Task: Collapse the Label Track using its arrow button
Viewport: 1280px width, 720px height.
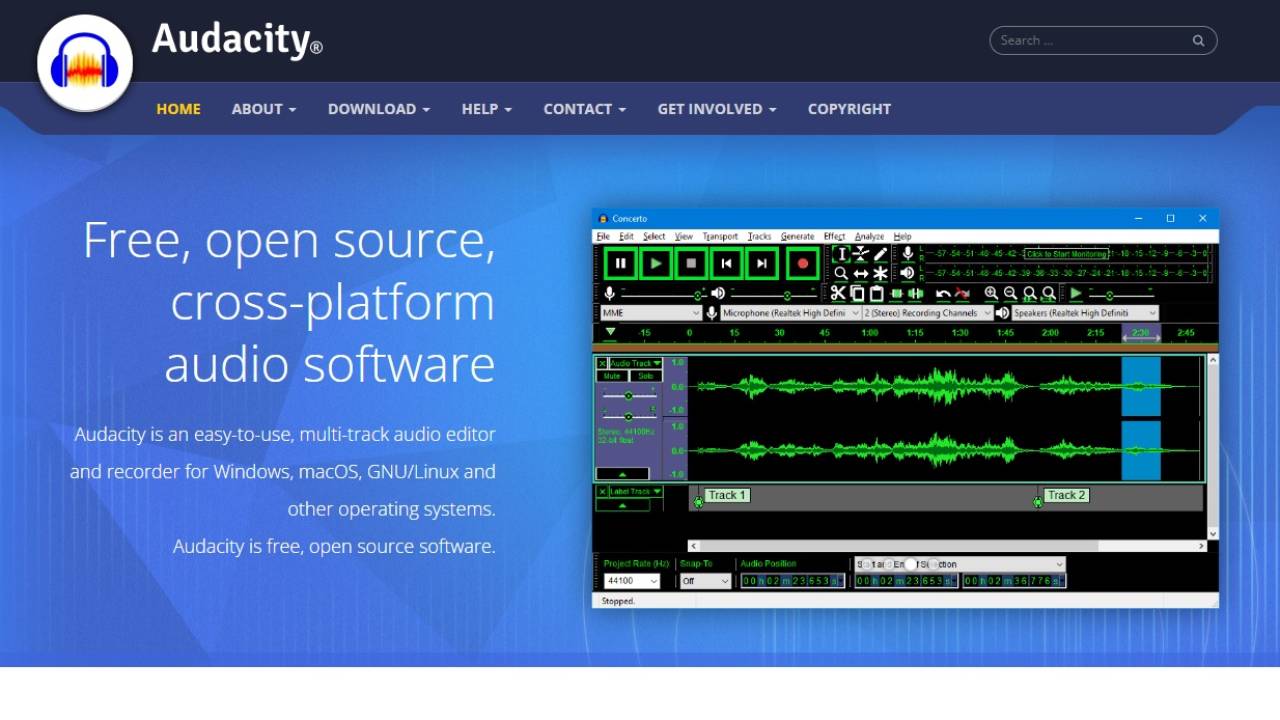Action: tap(622, 506)
